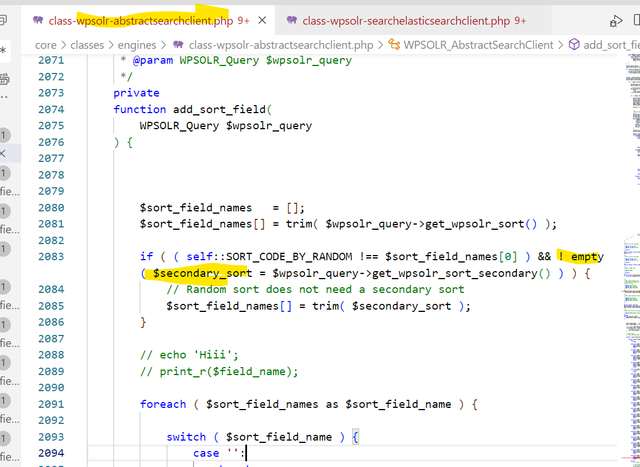This screenshot has width=640, height=467.
Task: Click the 'foreach' keyword on line 2091
Action: 163,404
